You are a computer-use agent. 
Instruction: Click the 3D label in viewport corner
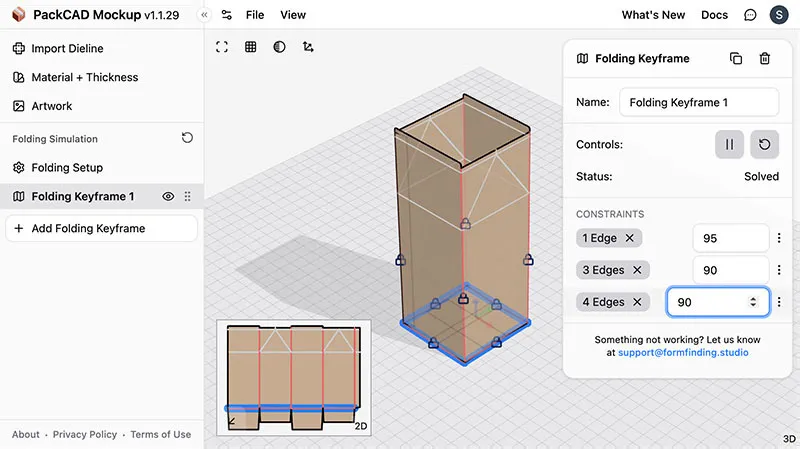tap(789, 439)
